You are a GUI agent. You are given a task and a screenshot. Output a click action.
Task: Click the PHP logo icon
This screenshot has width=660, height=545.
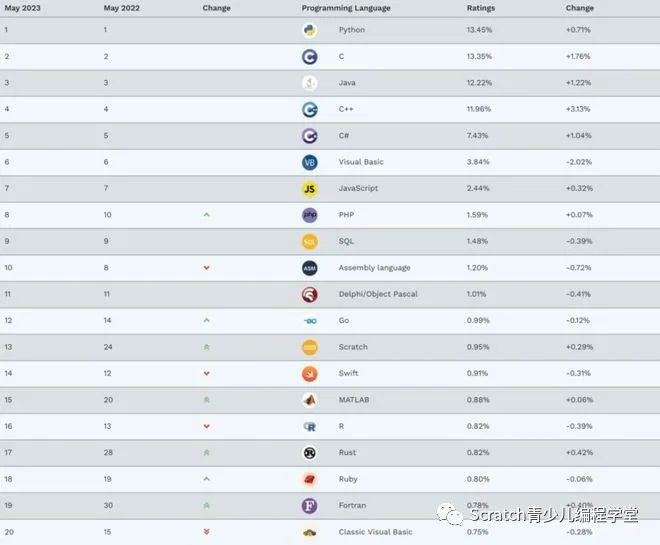click(x=310, y=215)
